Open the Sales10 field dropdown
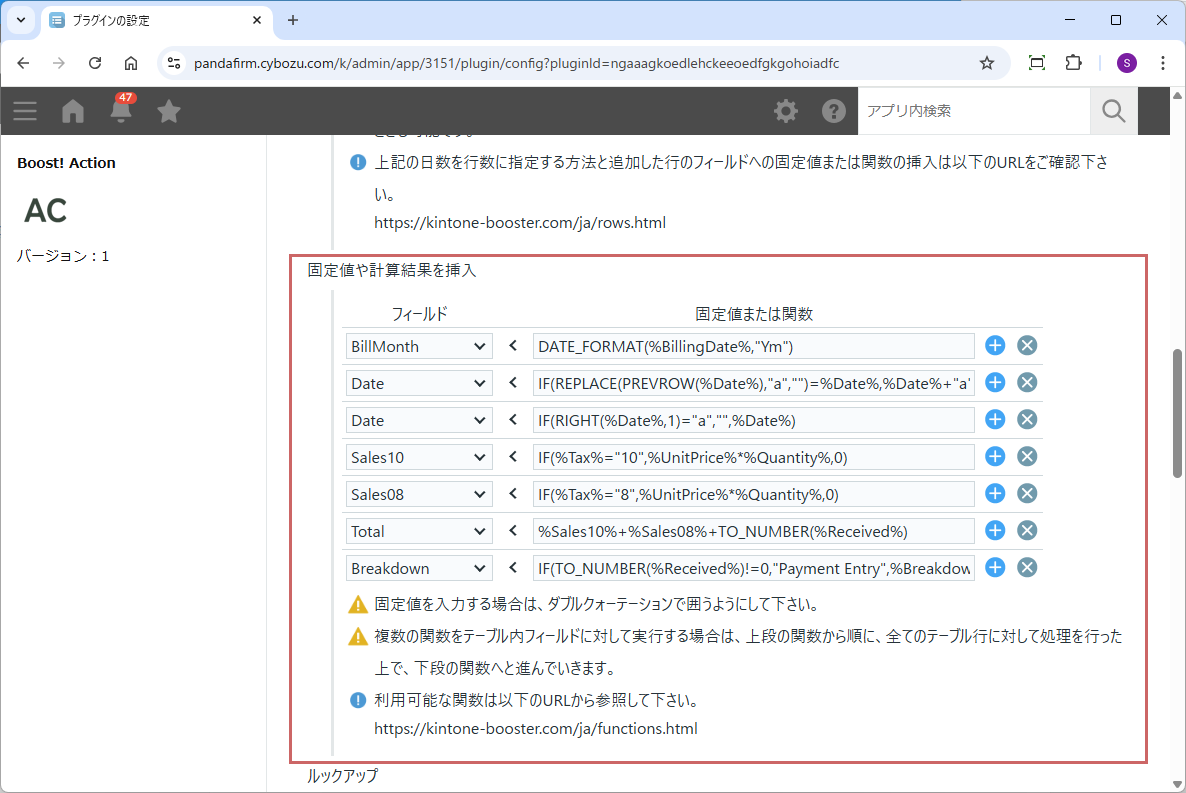Screen dimensions: 1186x793 tap(419, 458)
